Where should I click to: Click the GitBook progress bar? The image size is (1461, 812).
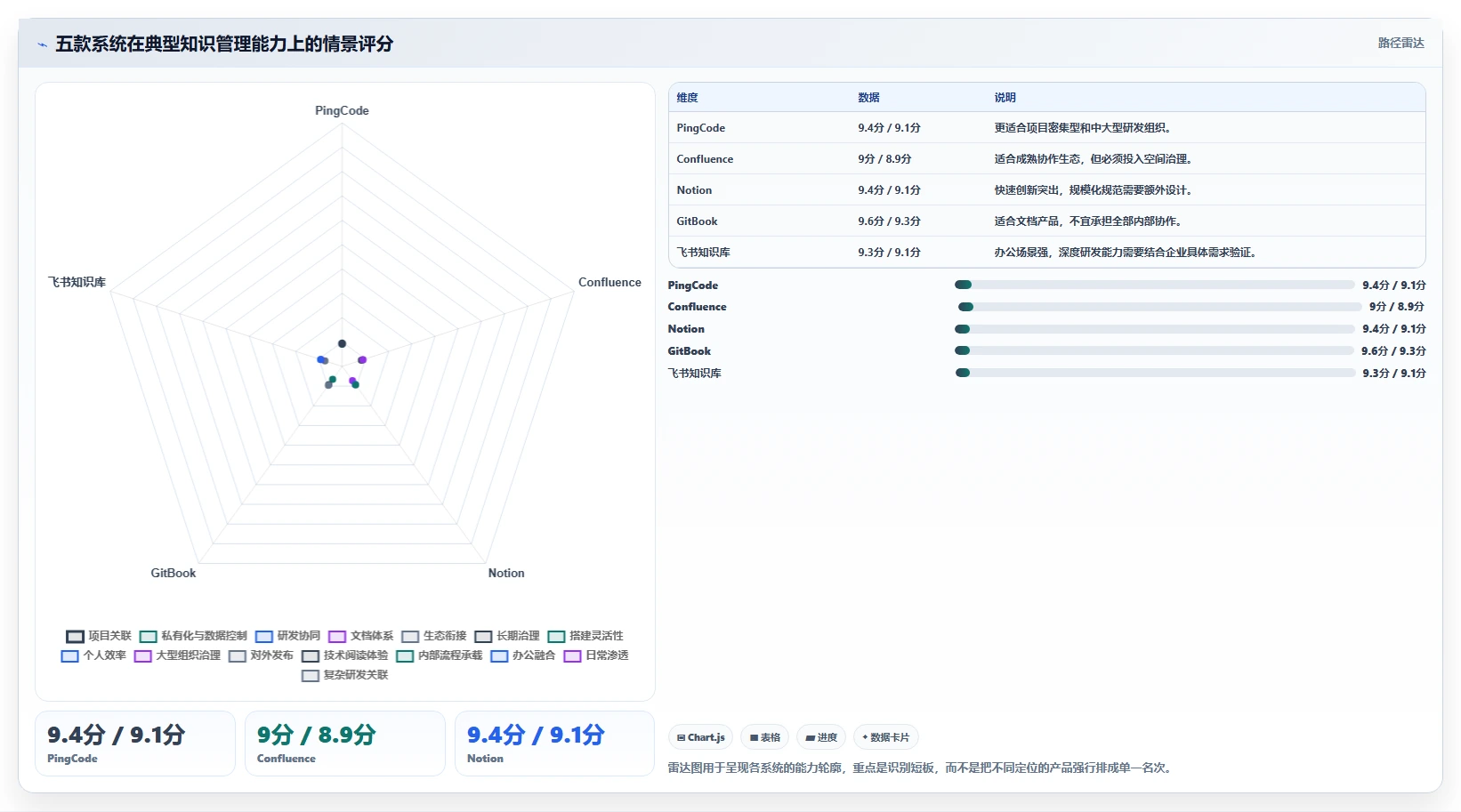pos(1154,351)
